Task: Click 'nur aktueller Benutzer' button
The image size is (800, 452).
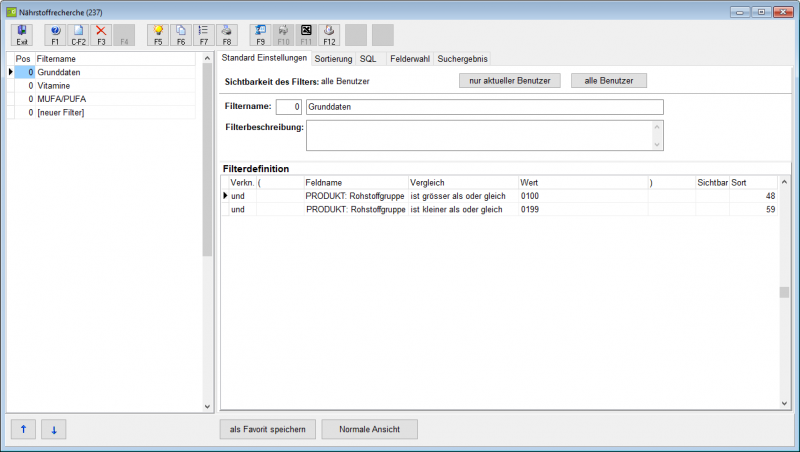Action: click(510, 81)
